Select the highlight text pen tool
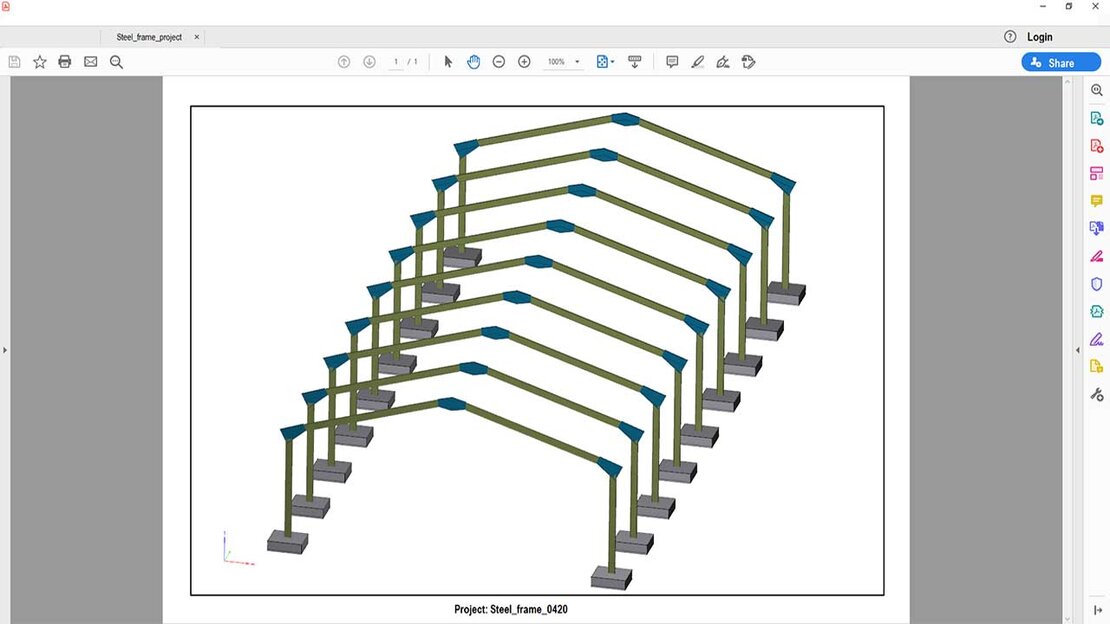The image size is (1110, 624). (x=698, y=62)
